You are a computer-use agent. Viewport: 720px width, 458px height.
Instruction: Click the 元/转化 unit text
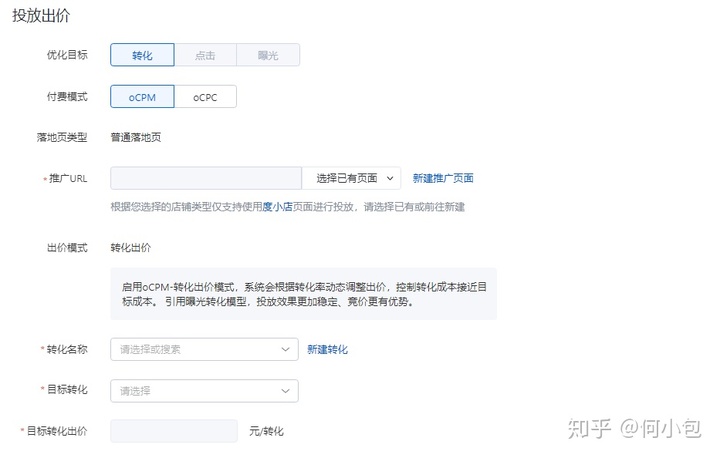click(267, 431)
